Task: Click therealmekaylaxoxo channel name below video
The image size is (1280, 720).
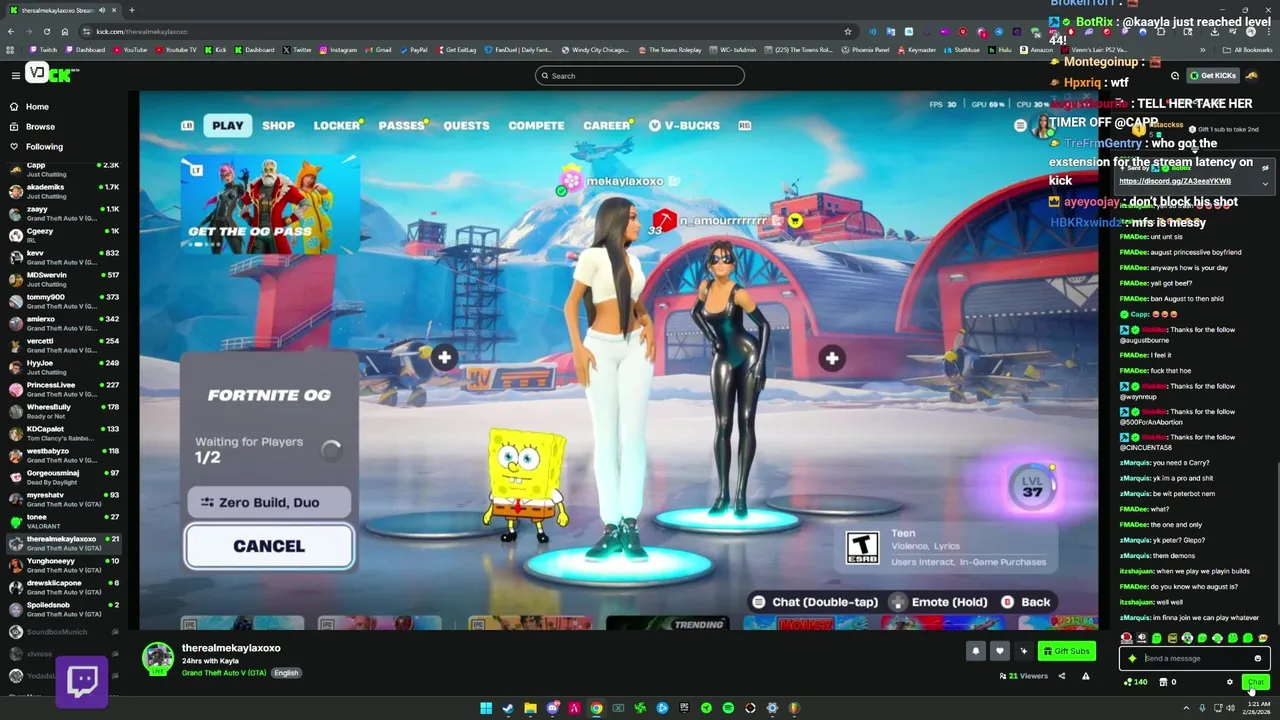Action: click(x=231, y=648)
